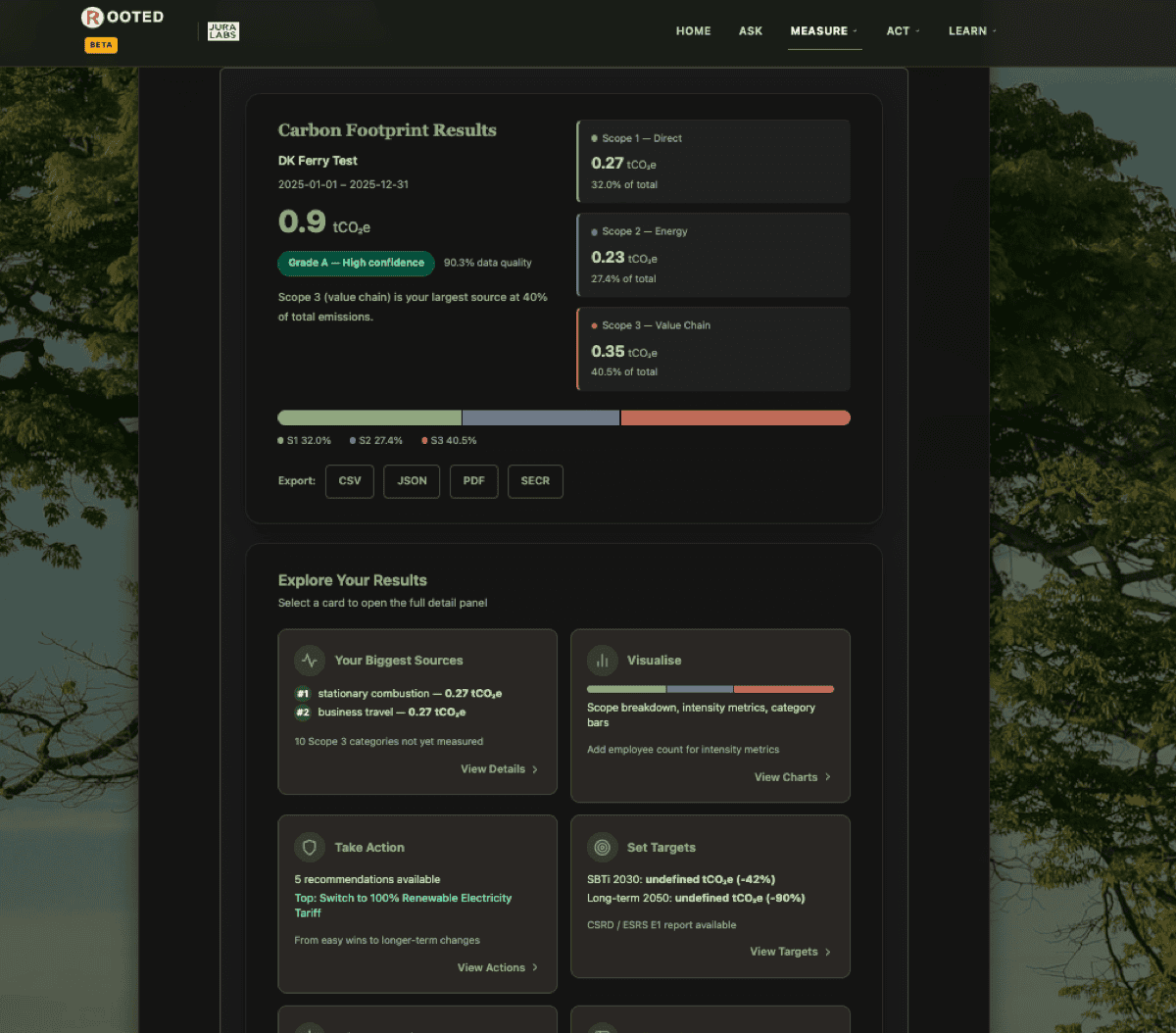
Task: Click the BETA badge icon
Action: click(100, 45)
